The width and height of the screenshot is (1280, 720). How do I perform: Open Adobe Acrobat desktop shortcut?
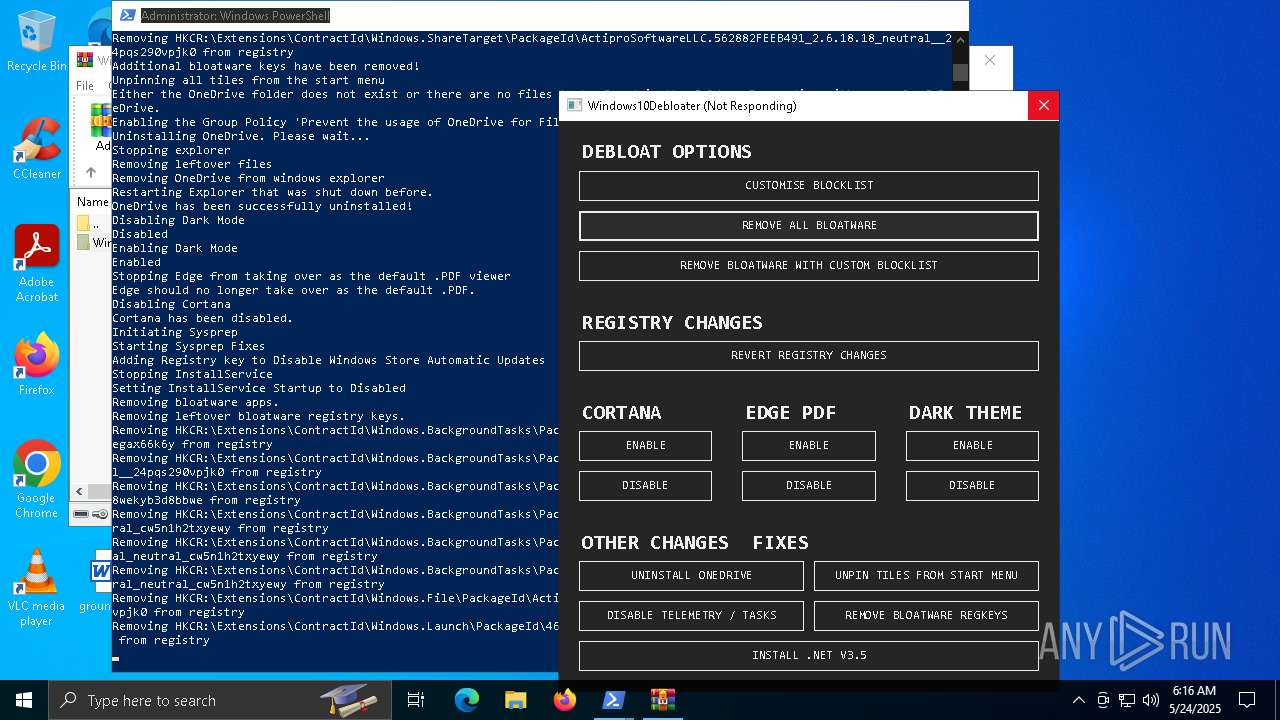click(37, 263)
